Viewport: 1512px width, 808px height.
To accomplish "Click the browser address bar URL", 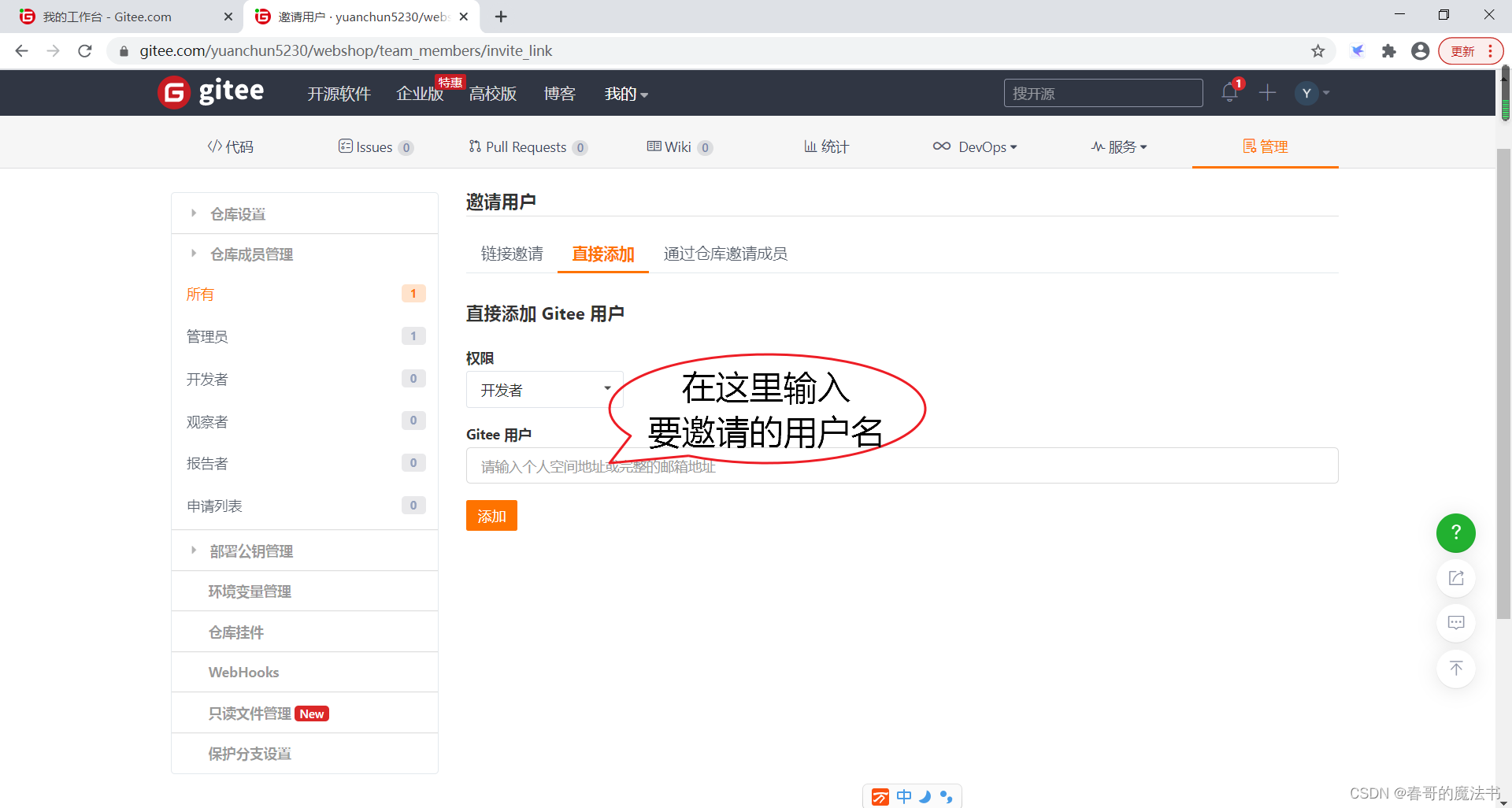I will coord(346,51).
